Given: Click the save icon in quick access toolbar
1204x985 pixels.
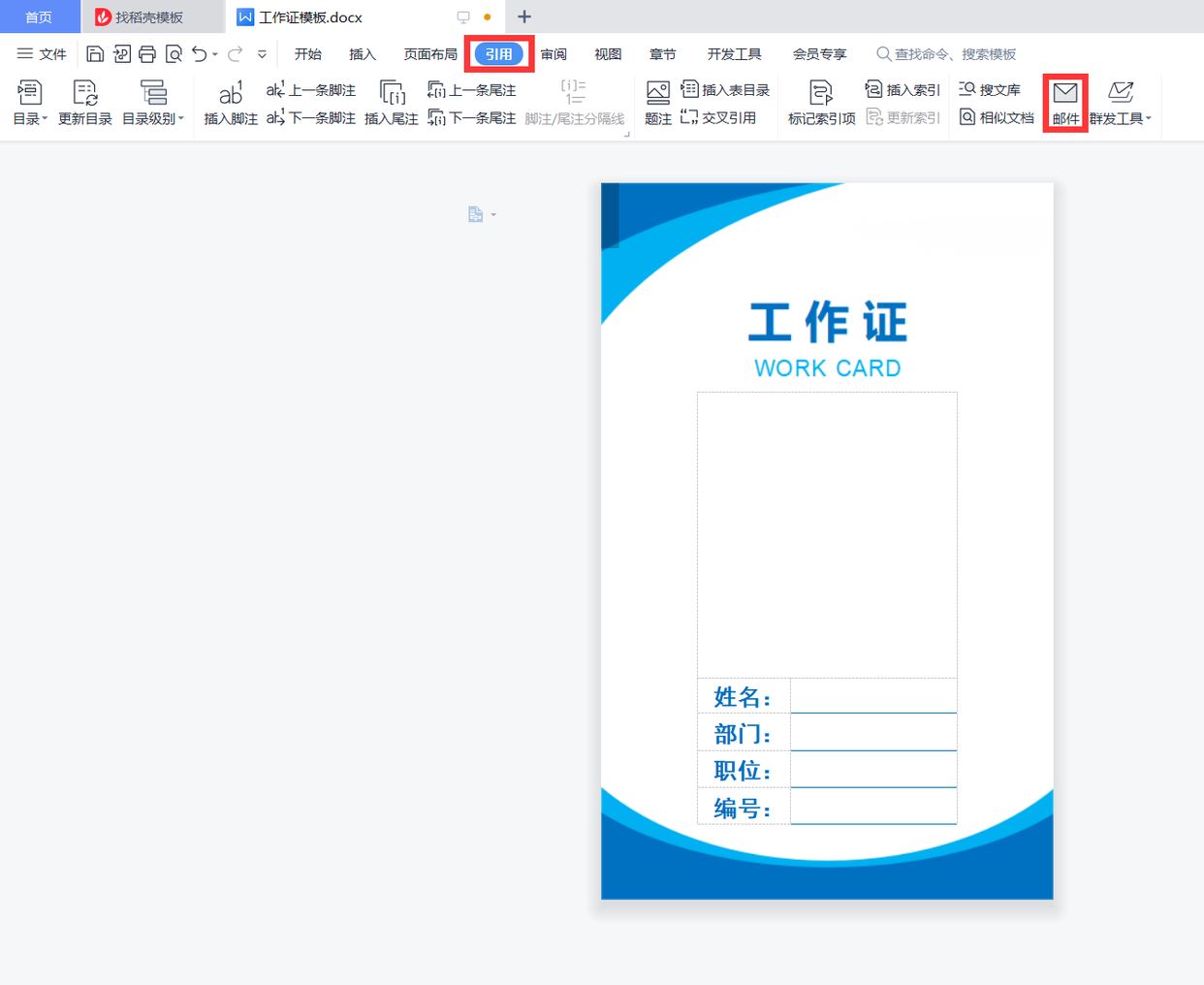Looking at the screenshot, I should point(95,54).
